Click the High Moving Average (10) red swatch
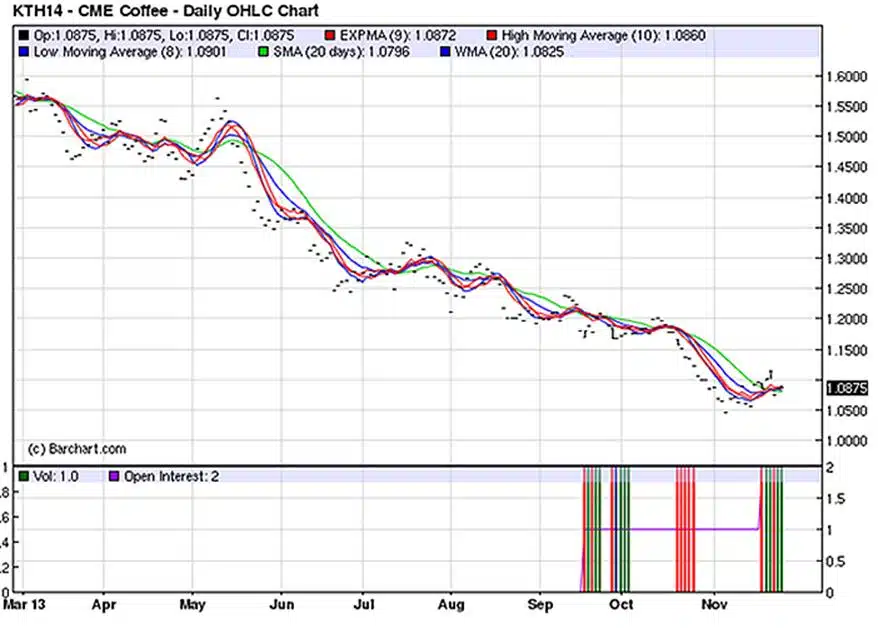This screenshot has width=878, height=643. tap(494, 34)
